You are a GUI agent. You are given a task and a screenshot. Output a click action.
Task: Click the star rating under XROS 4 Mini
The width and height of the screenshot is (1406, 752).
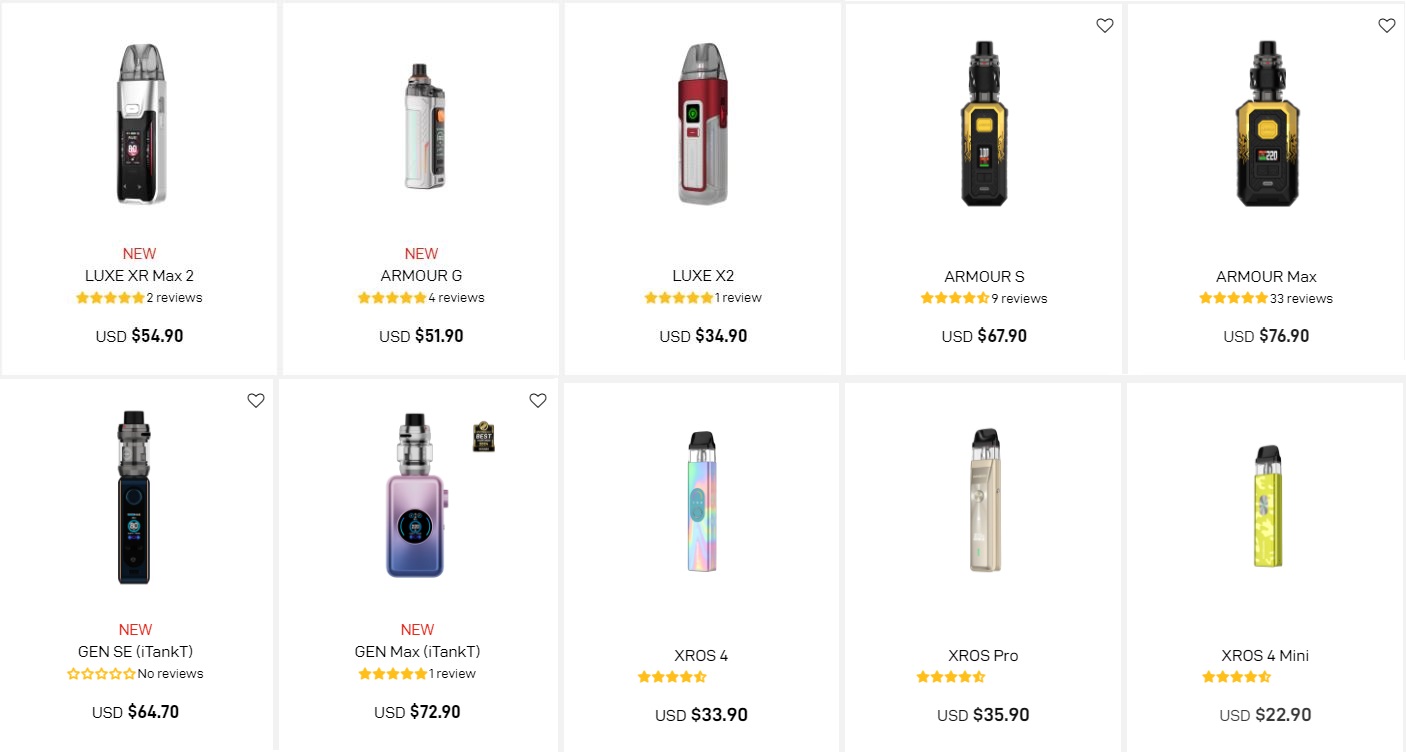pyautogui.click(x=1236, y=677)
